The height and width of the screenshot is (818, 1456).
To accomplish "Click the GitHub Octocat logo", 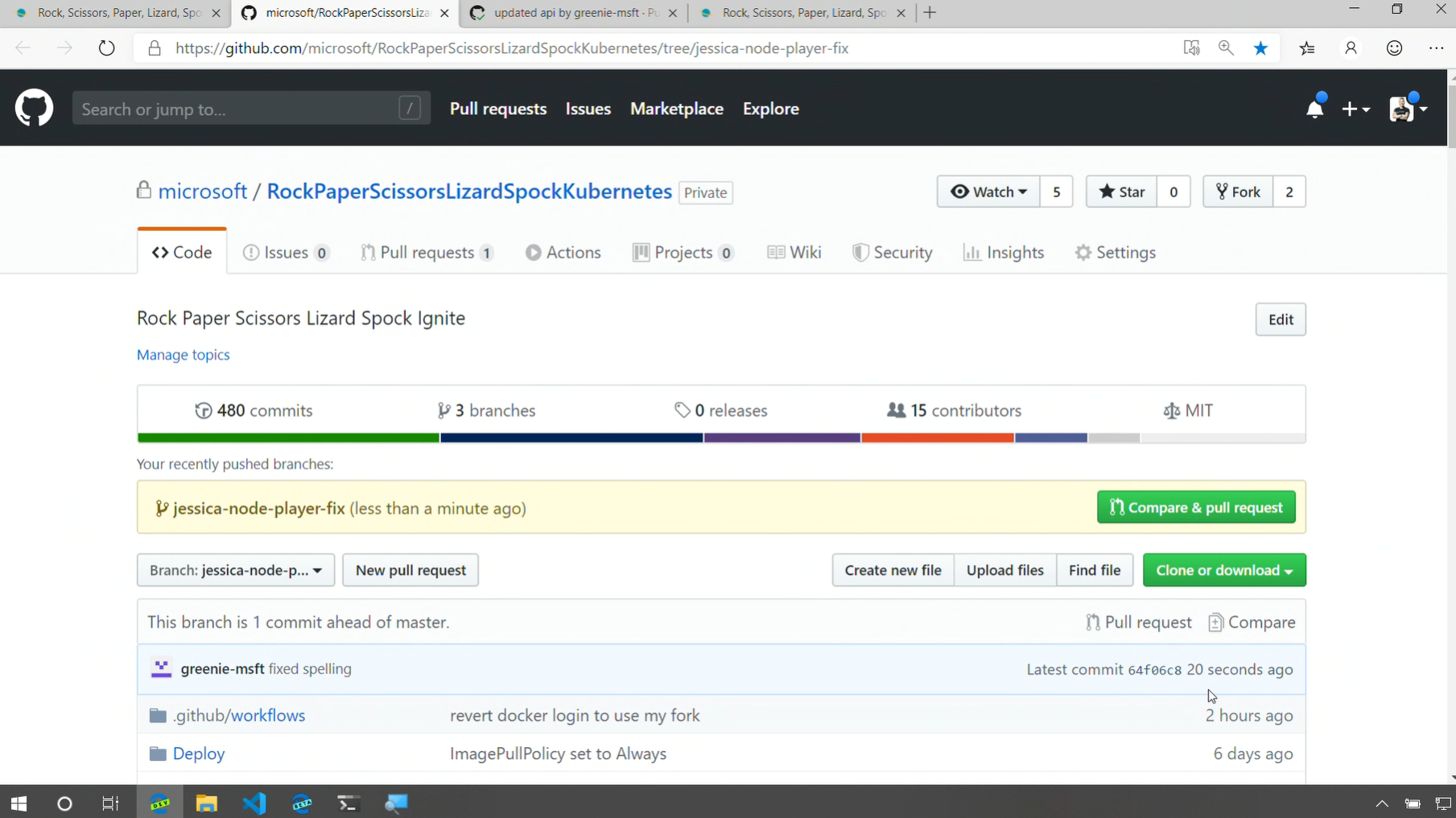I will tap(34, 108).
